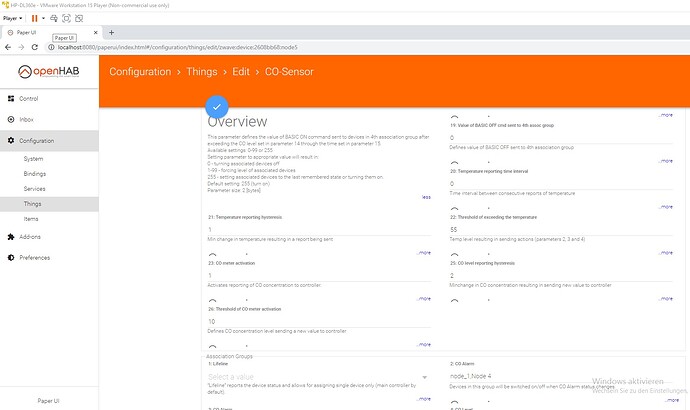
Task: Open System under Configuration
Action: 33,159
